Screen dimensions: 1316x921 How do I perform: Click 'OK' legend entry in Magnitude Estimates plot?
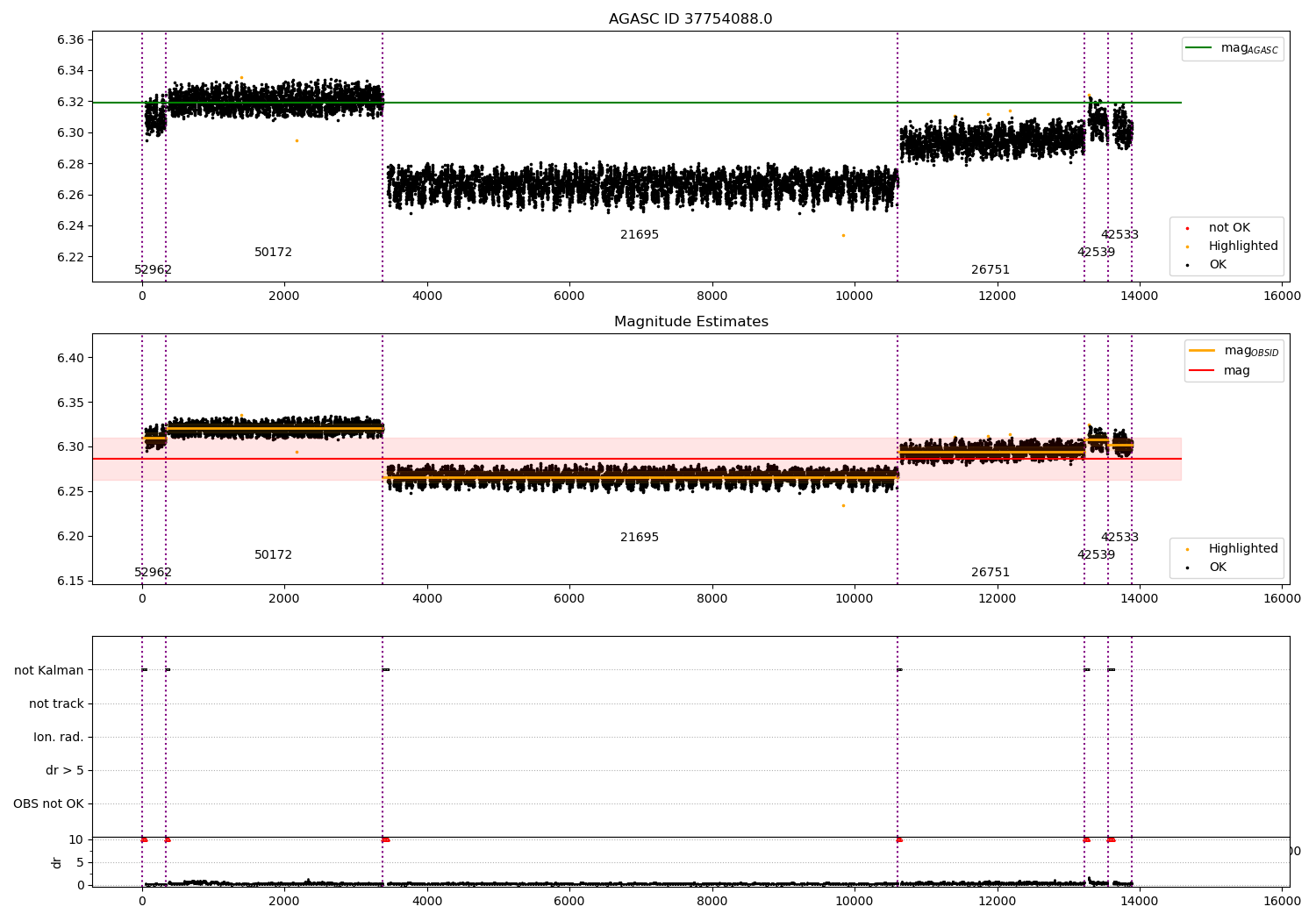pos(1218,568)
